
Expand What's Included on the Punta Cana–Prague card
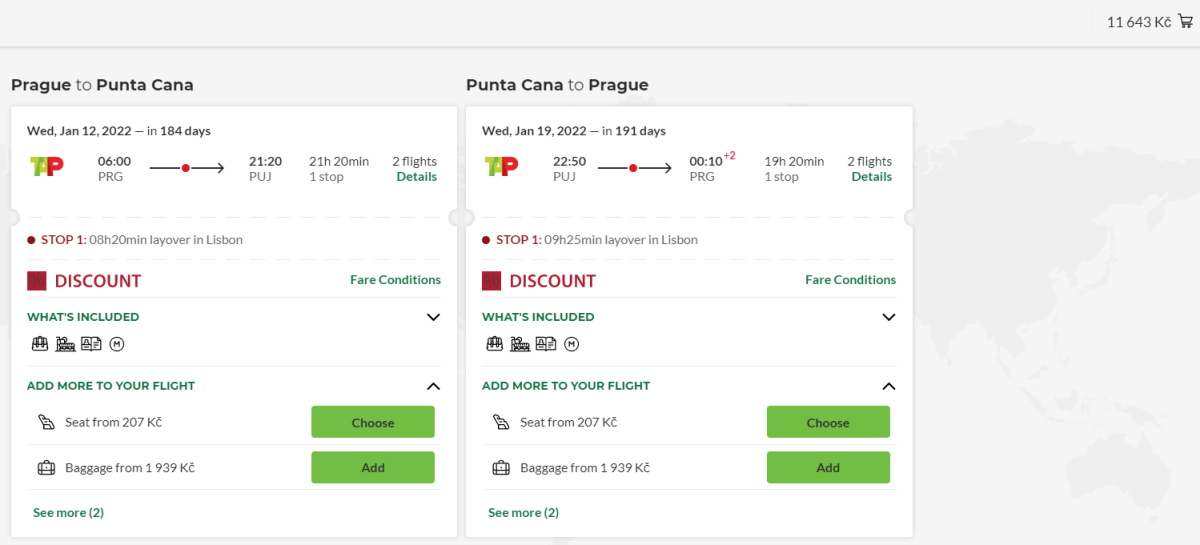pos(888,317)
